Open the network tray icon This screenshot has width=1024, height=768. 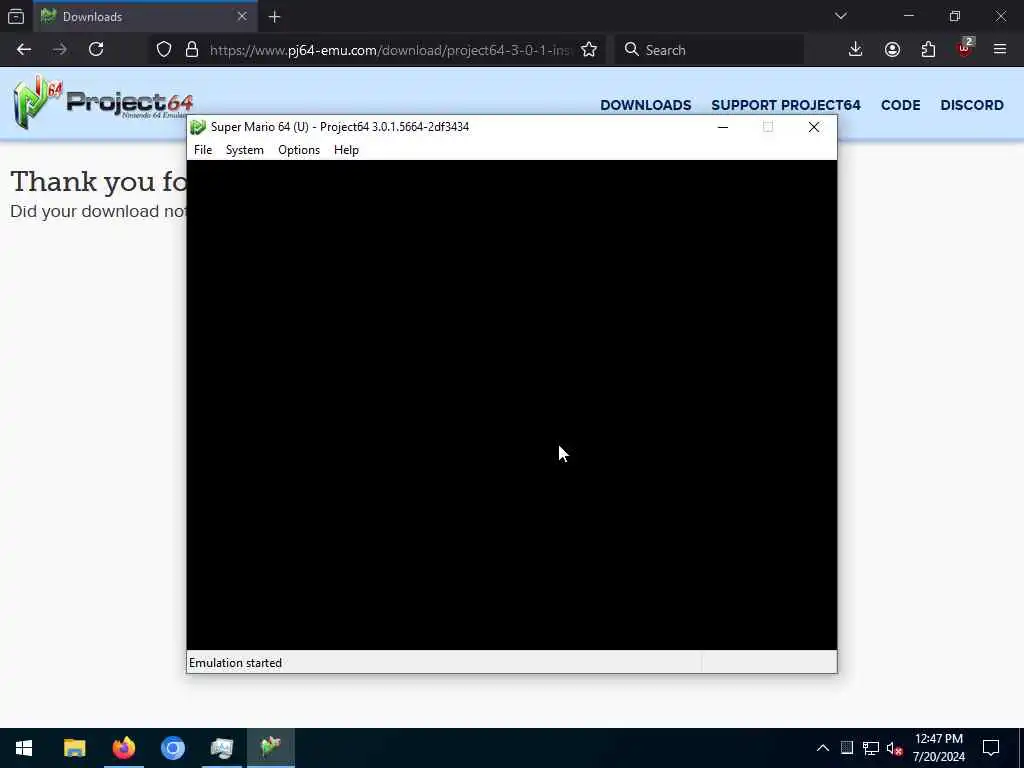point(871,748)
